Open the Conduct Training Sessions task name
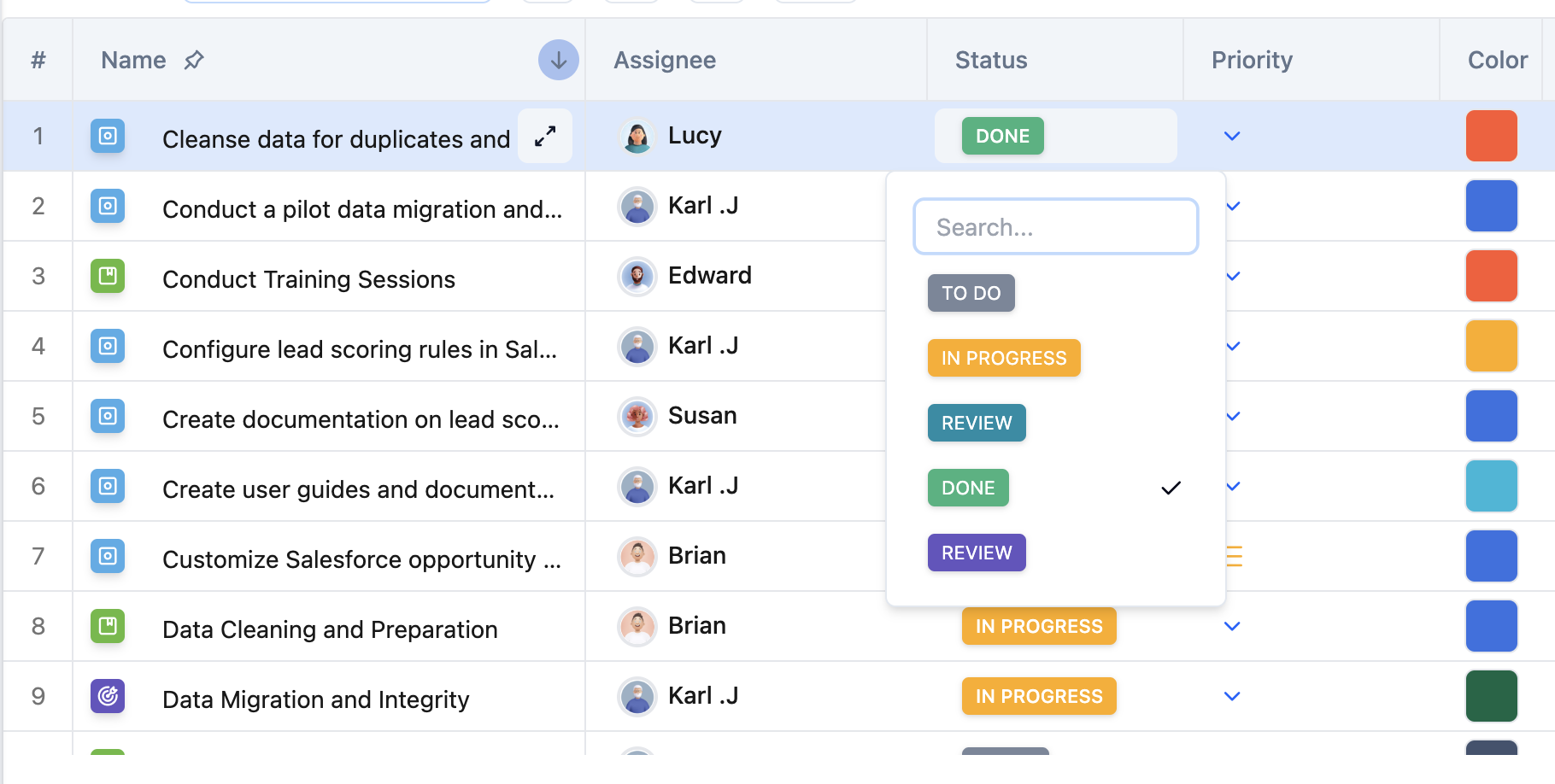The height and width of the screenshot is (784, 1555). [x=308, y=279]
